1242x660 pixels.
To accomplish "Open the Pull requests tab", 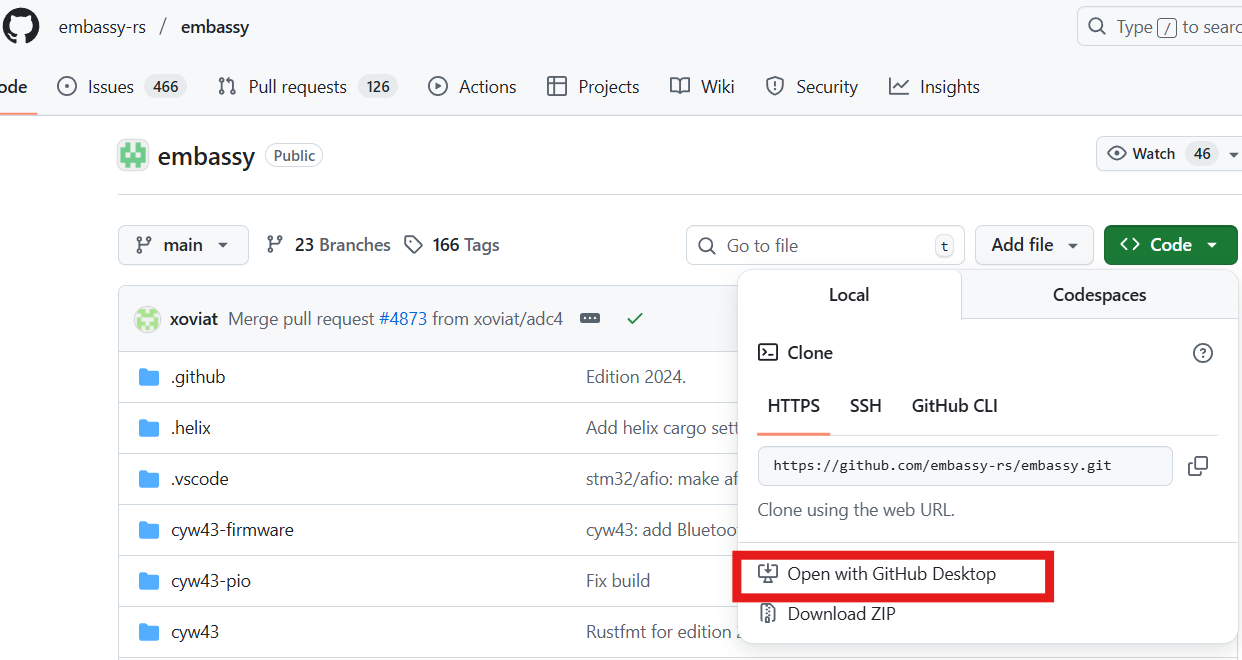I will click(x=306, y=87).
